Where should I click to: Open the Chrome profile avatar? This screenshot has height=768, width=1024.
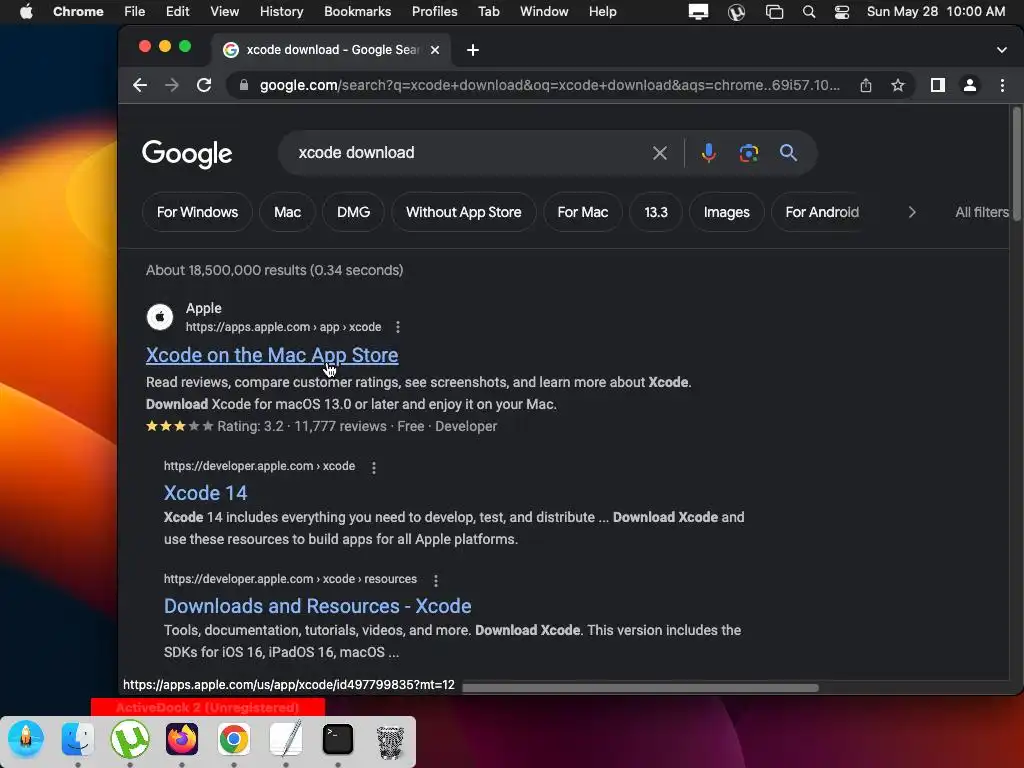(x=970, y=85)
